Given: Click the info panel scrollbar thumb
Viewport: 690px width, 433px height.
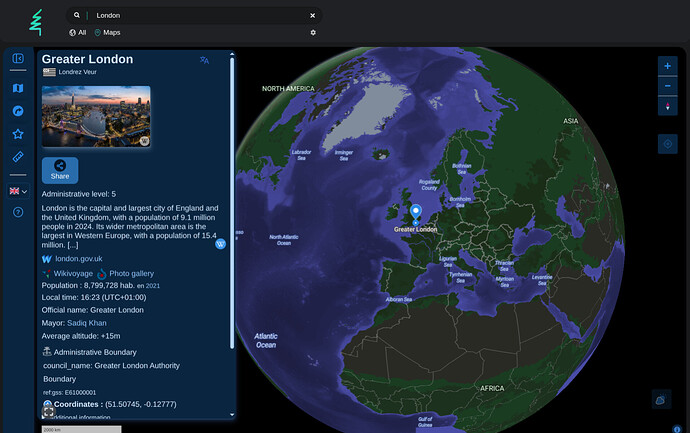Looking at the screenshot, I should [x=232, y=203].
